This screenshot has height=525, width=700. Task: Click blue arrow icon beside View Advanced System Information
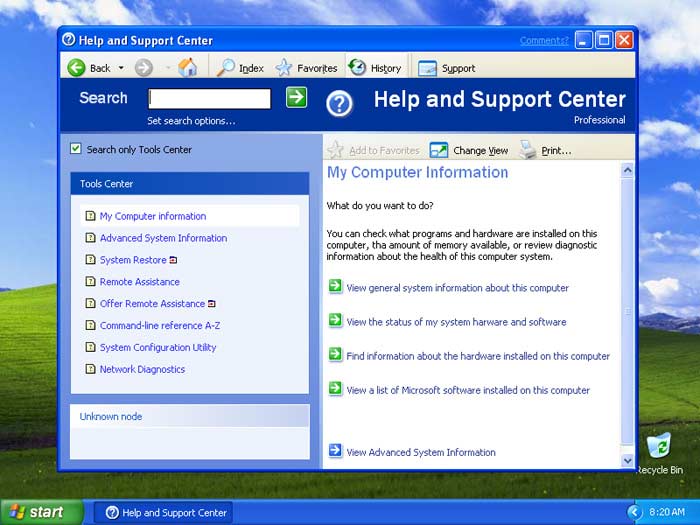(x=335, y=450)
